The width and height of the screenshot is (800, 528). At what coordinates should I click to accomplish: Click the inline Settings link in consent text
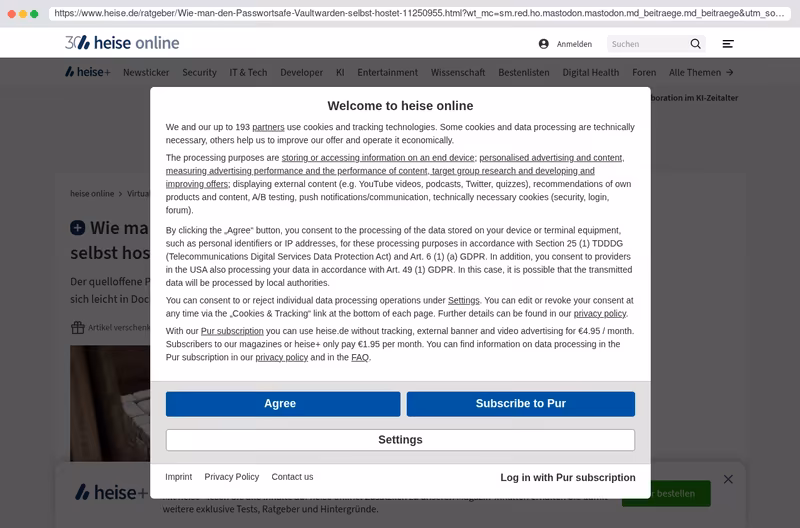[464, 300]
